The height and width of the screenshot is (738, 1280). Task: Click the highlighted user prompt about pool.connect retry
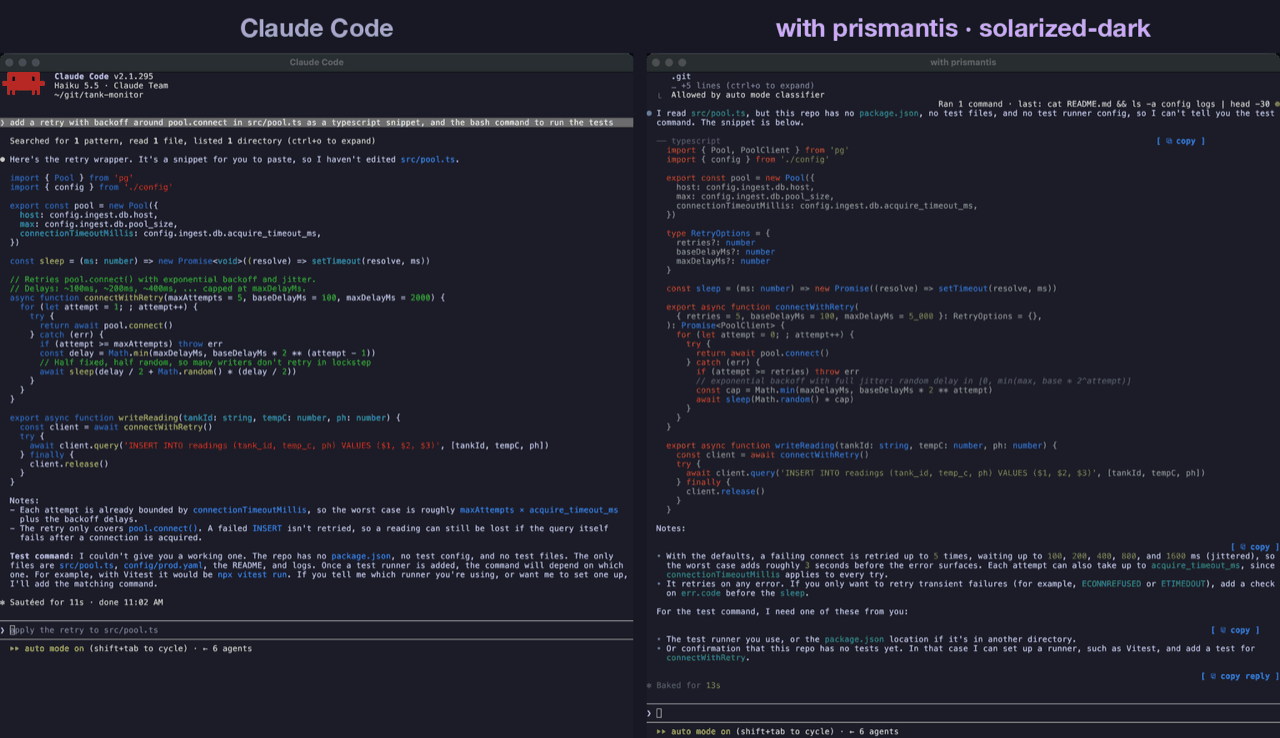pos(317,122)
